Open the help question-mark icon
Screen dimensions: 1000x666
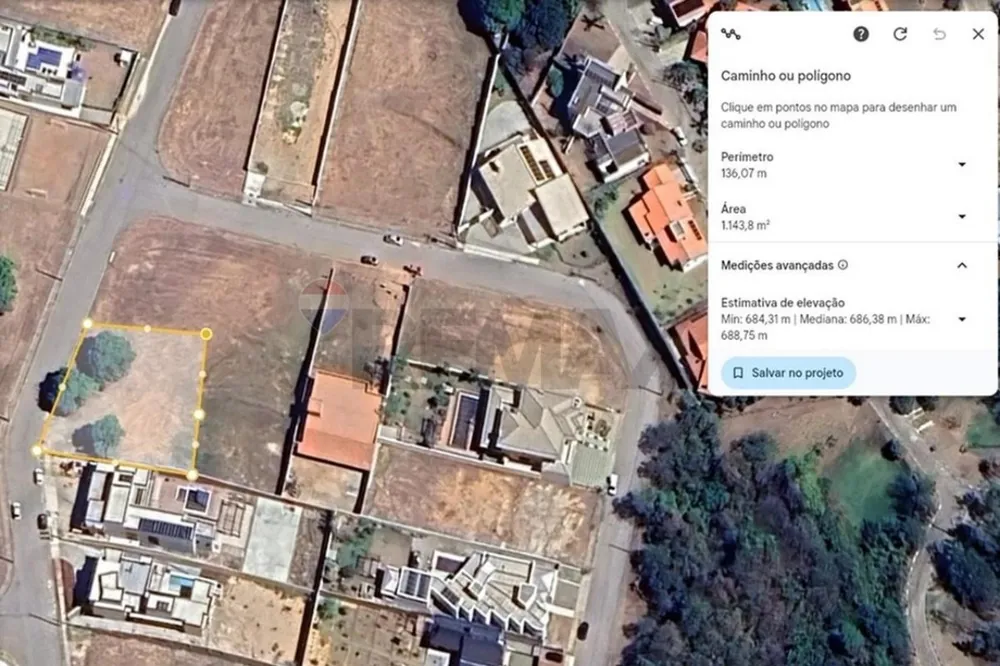click(861, 34)
